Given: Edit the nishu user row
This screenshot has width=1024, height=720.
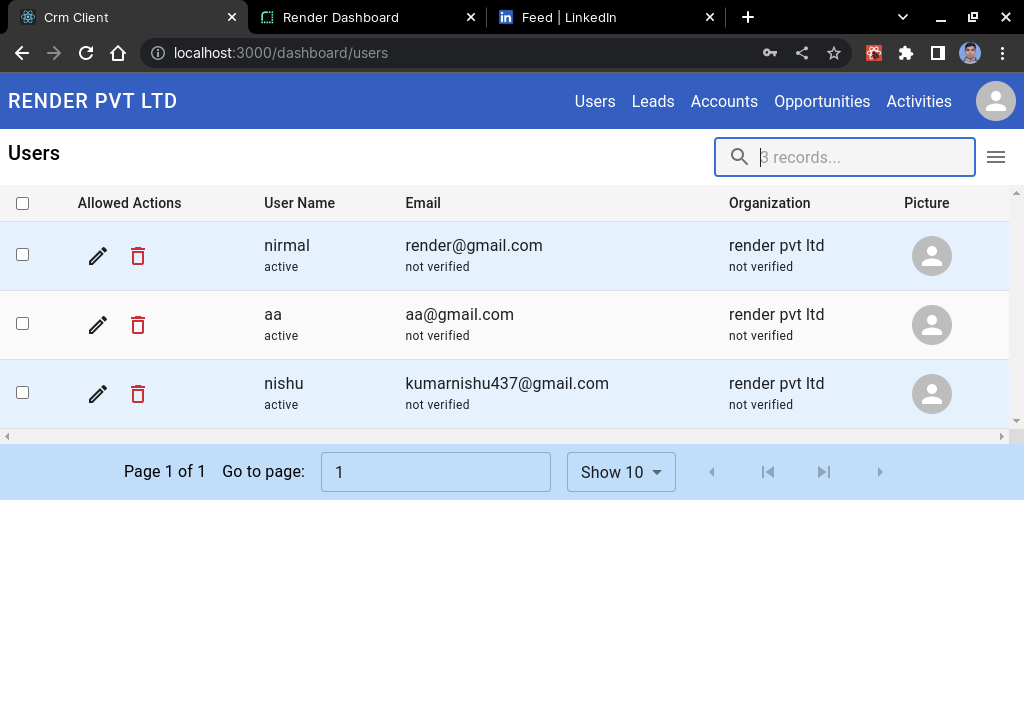Looking at the screenshot, I should click(98, 394).
